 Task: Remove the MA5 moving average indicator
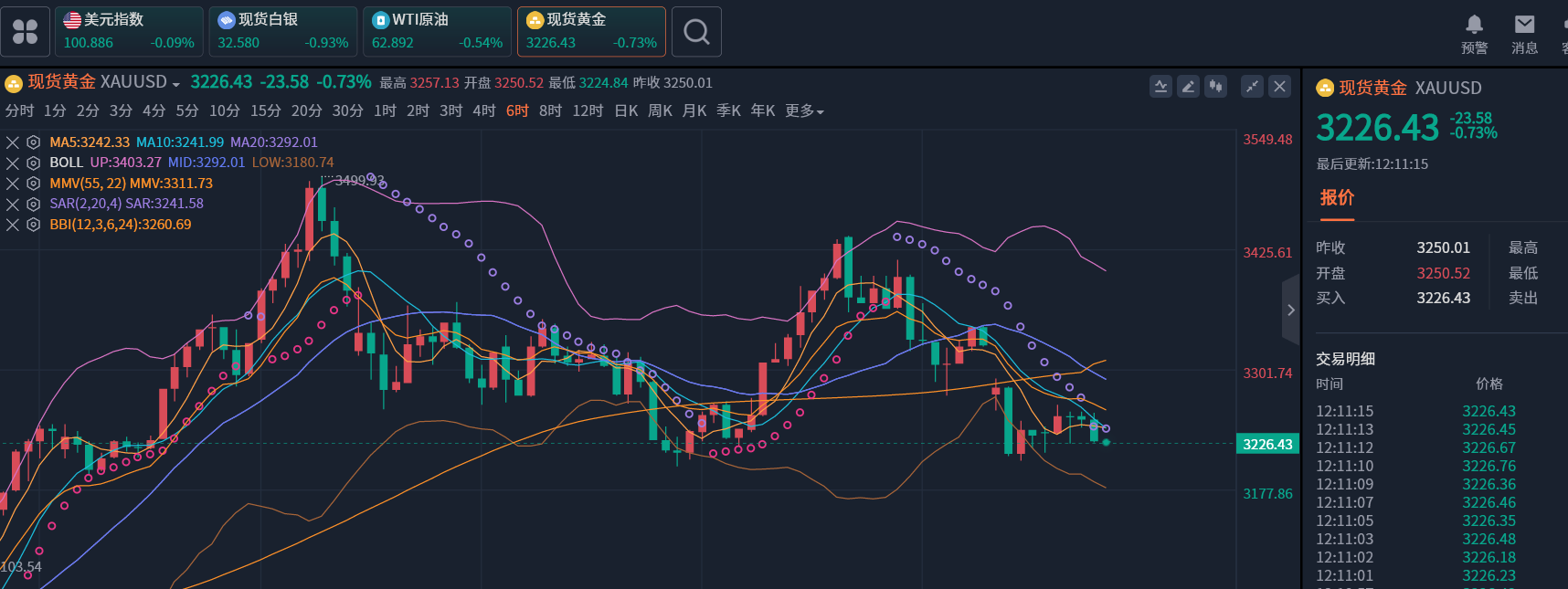coord(13,142)
